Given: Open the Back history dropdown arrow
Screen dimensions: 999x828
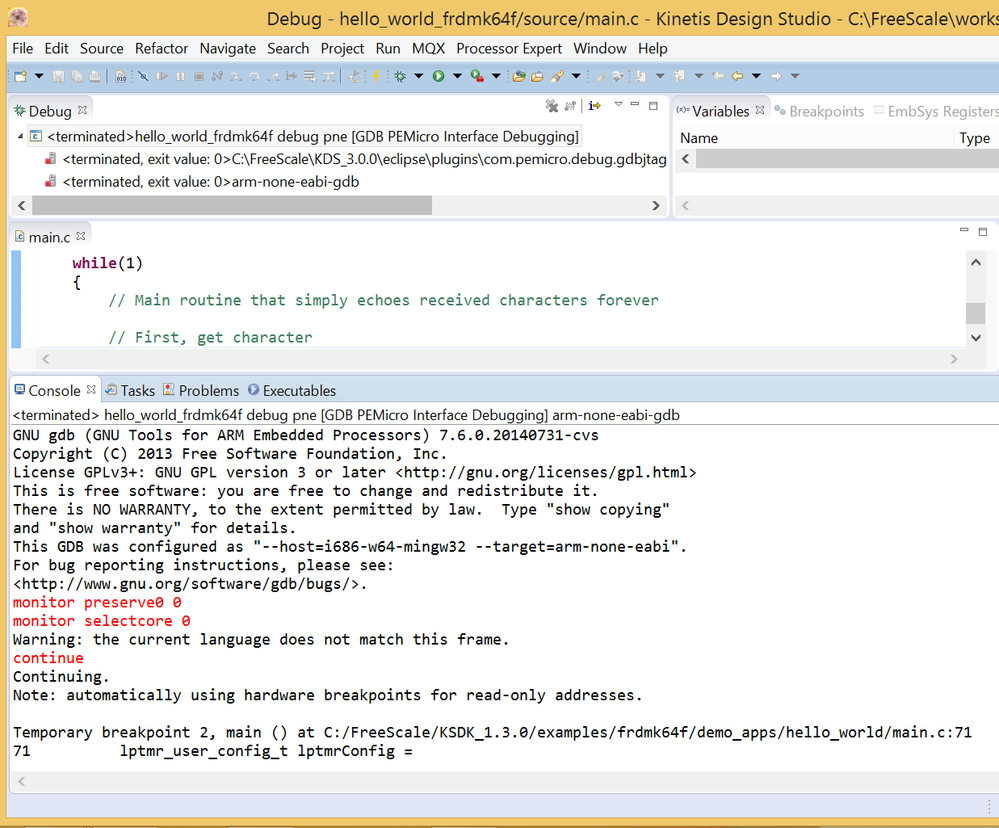Looking at the screenshot, I should [x=756, y=76].
